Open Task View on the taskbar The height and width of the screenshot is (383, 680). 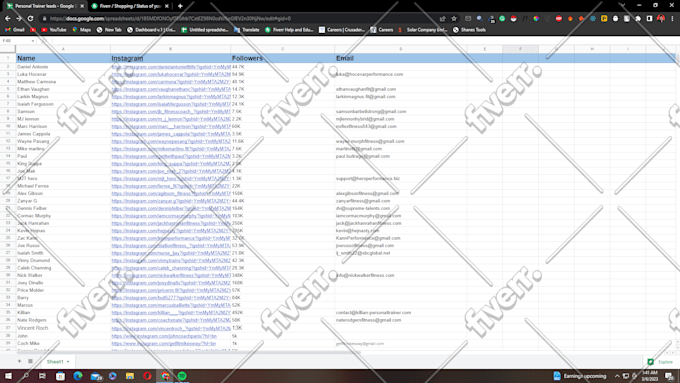tap(42, 376)
